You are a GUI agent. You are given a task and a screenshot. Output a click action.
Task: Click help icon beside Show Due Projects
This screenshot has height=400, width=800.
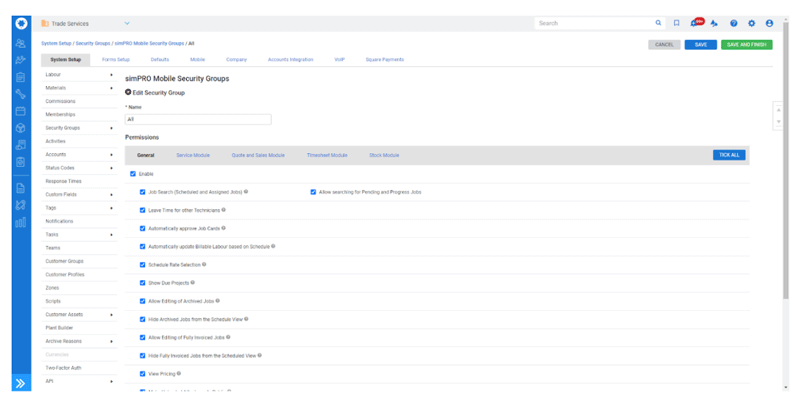[x=192, y=282]
